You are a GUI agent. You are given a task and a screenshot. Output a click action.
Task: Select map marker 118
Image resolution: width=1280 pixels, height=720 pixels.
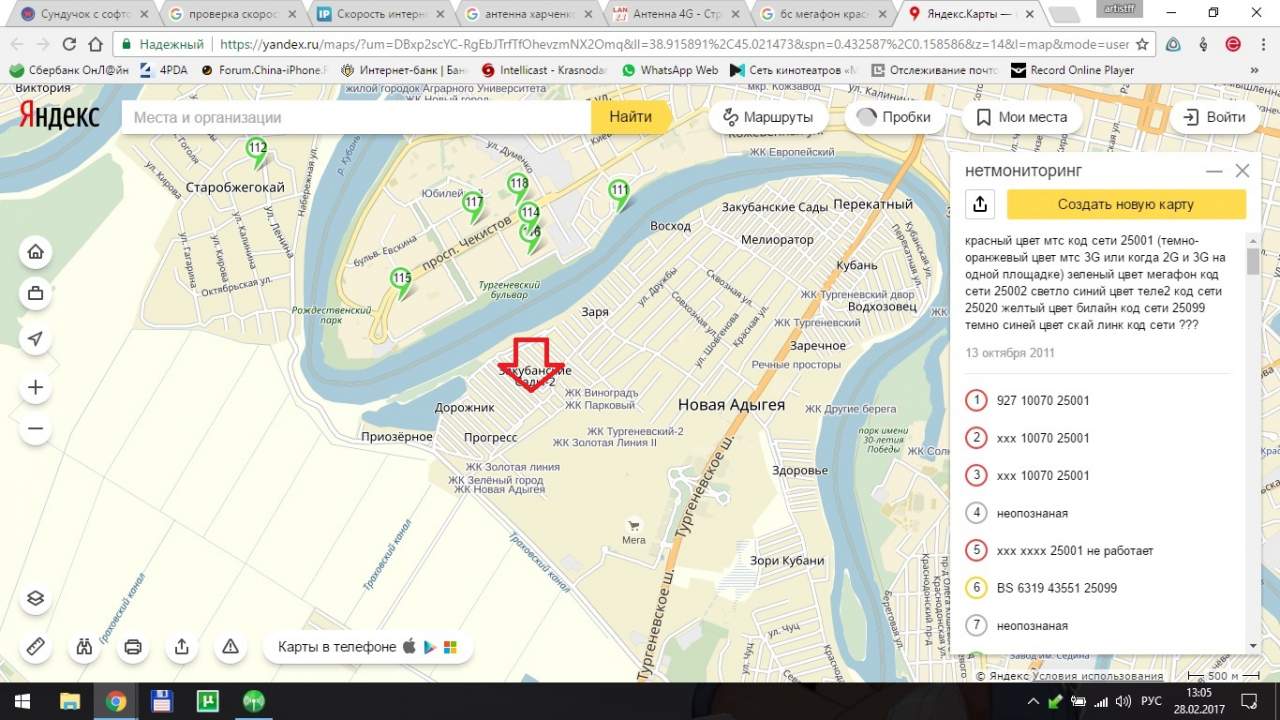[x=518, y=187]
